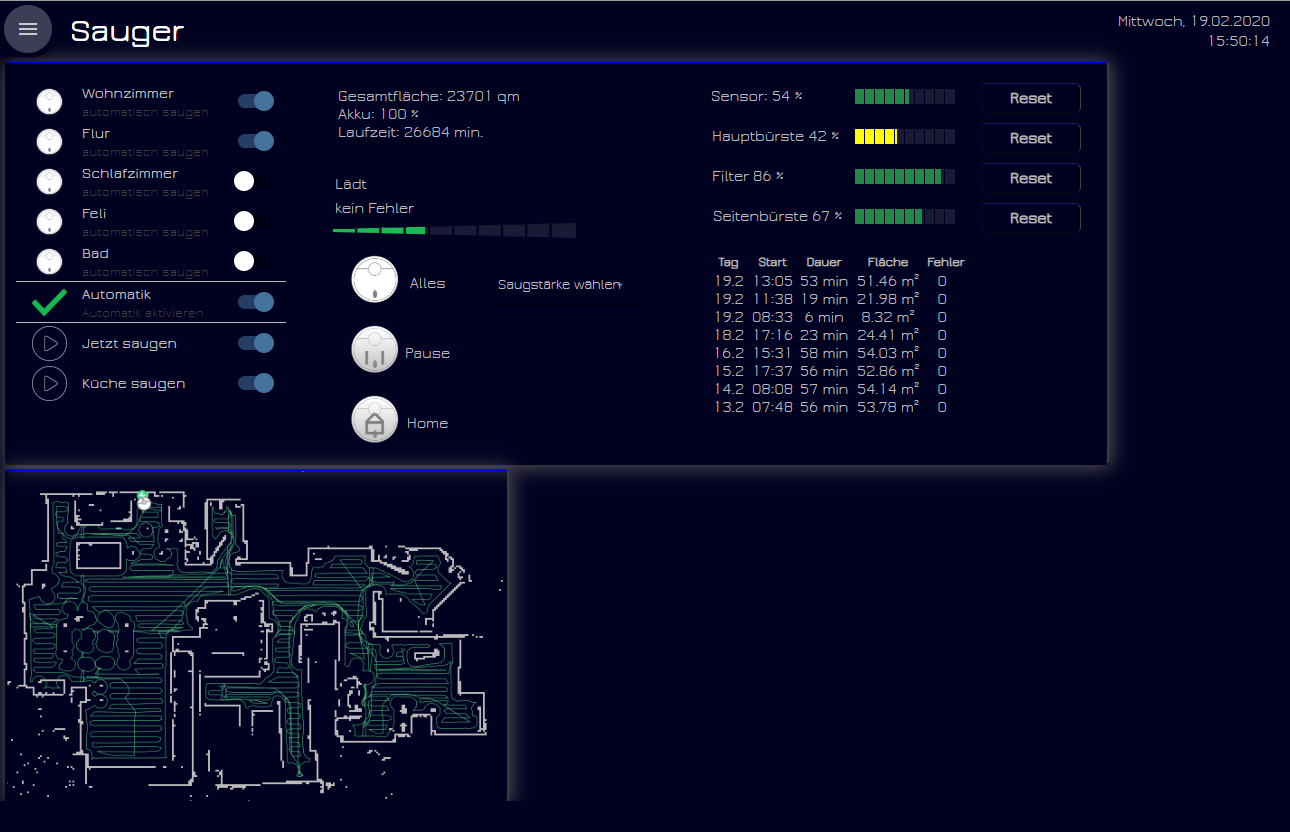Click the Feli vacuum robot icon
Viewport: 1290px width, 832px height.
[x=49, y=221]
